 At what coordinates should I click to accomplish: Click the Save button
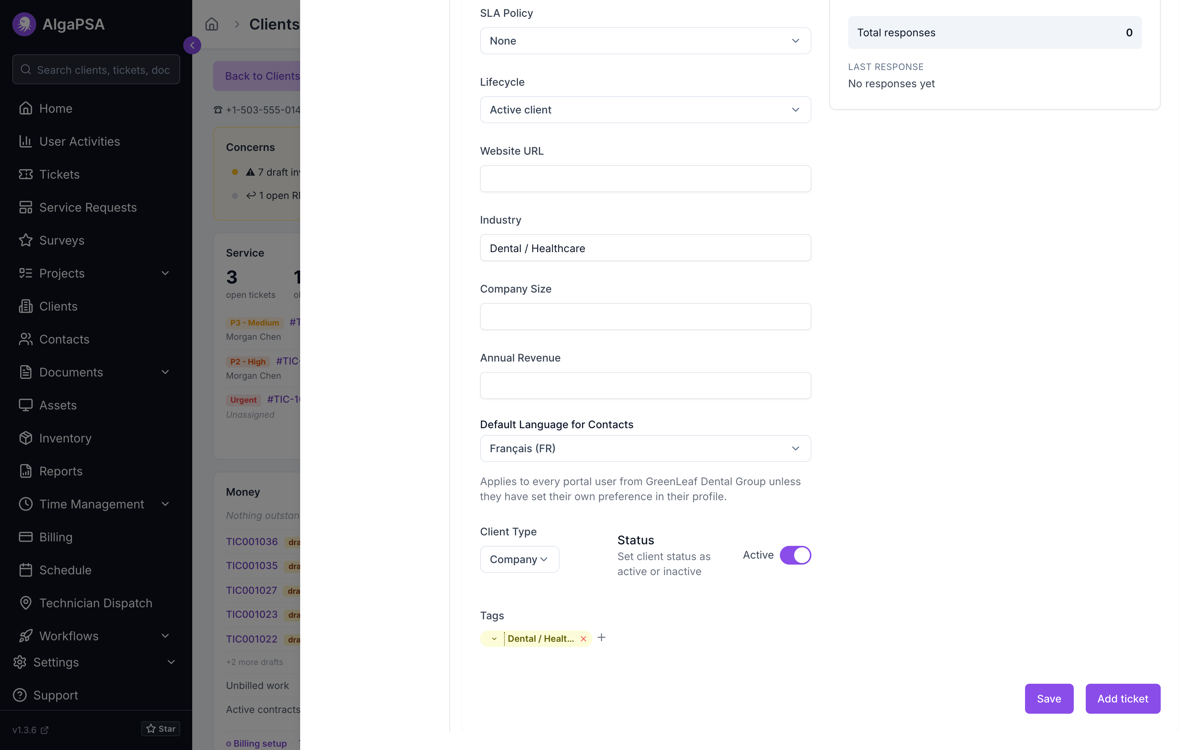click(1049, 699)
